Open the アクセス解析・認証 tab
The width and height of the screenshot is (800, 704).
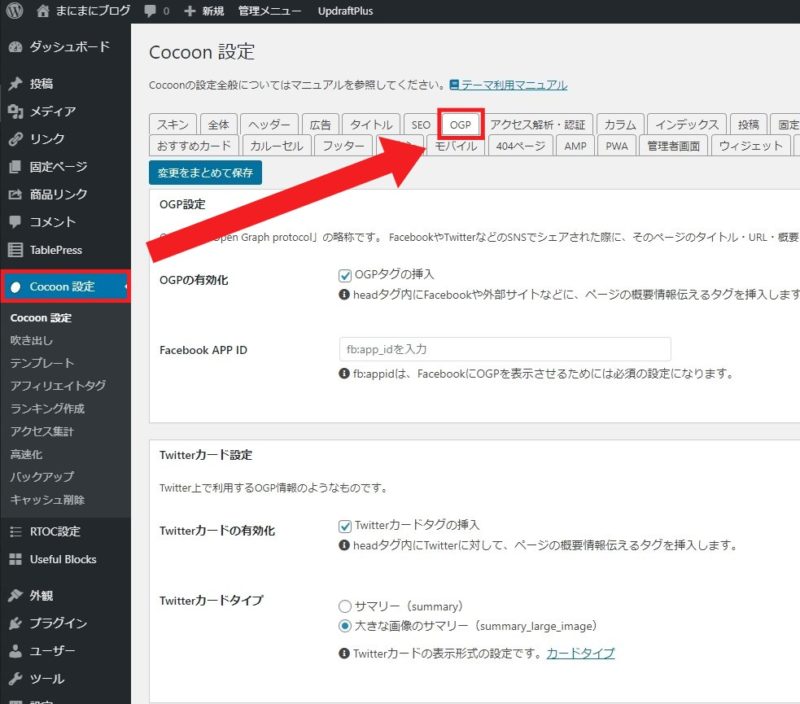click(x=538, y=124)
